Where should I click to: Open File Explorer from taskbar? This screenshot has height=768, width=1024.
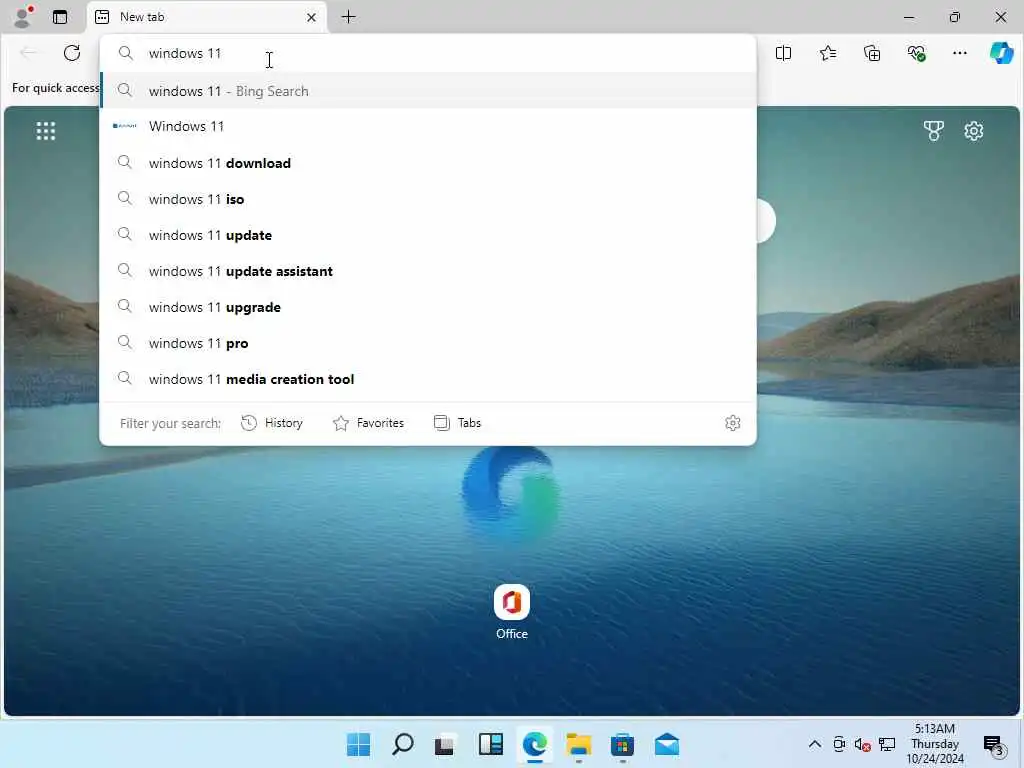pyautogui.click(x=579, y=744)
